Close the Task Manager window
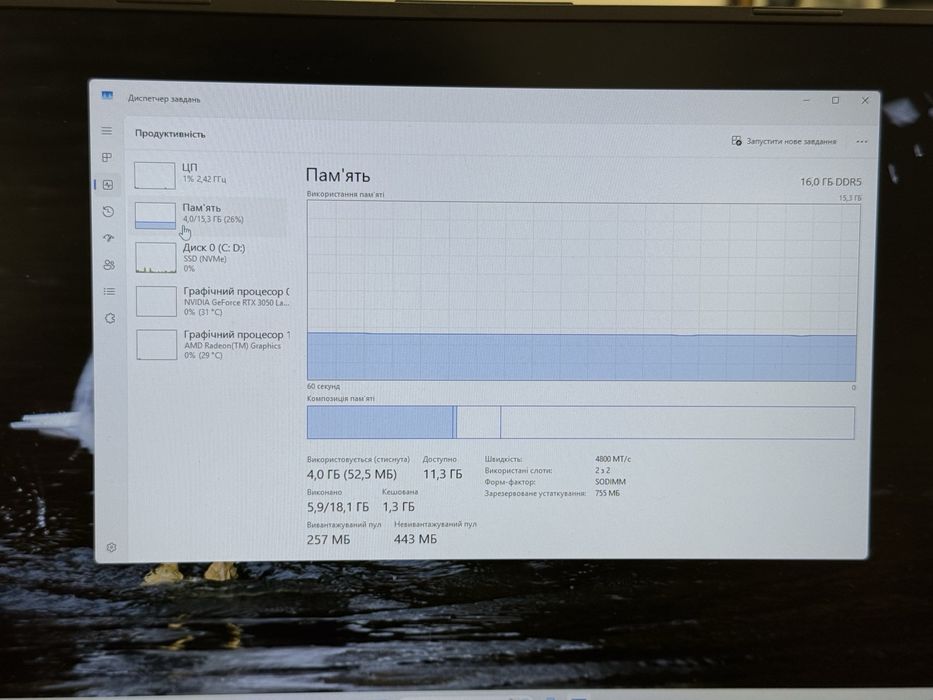 [865, 101]
